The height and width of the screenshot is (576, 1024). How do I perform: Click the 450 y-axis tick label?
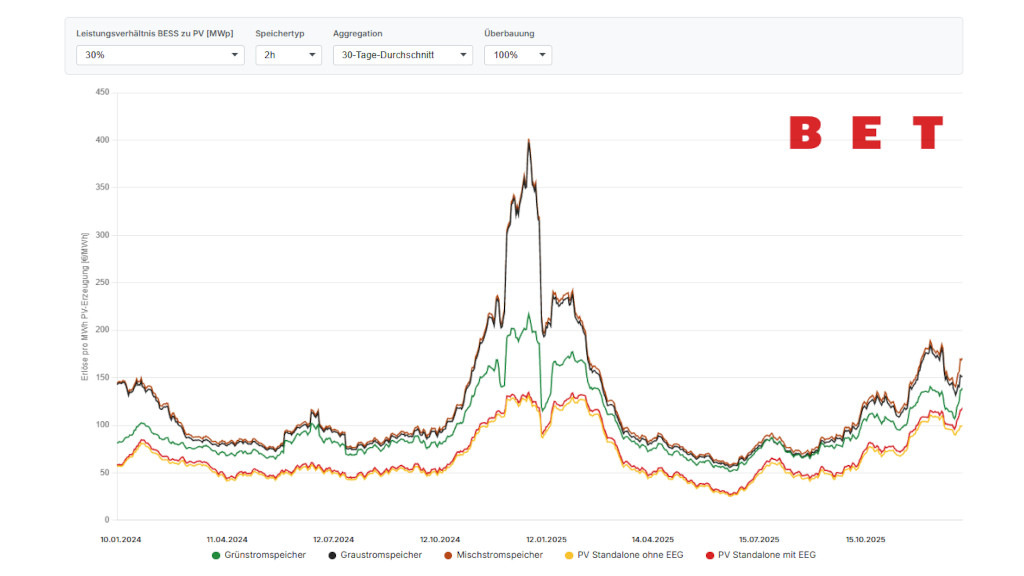click(101, 92)
